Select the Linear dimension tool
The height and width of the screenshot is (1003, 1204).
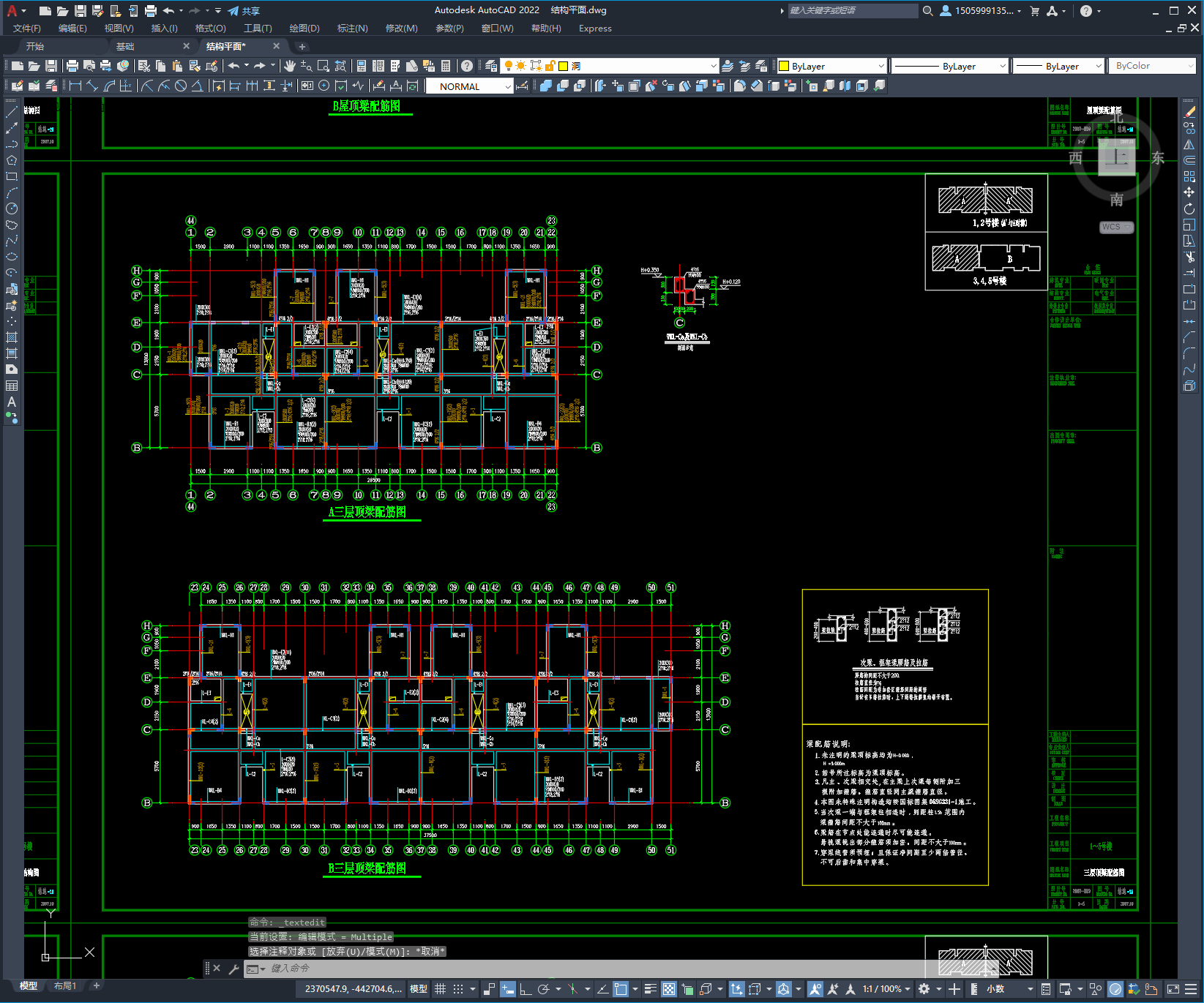(75, 86)
